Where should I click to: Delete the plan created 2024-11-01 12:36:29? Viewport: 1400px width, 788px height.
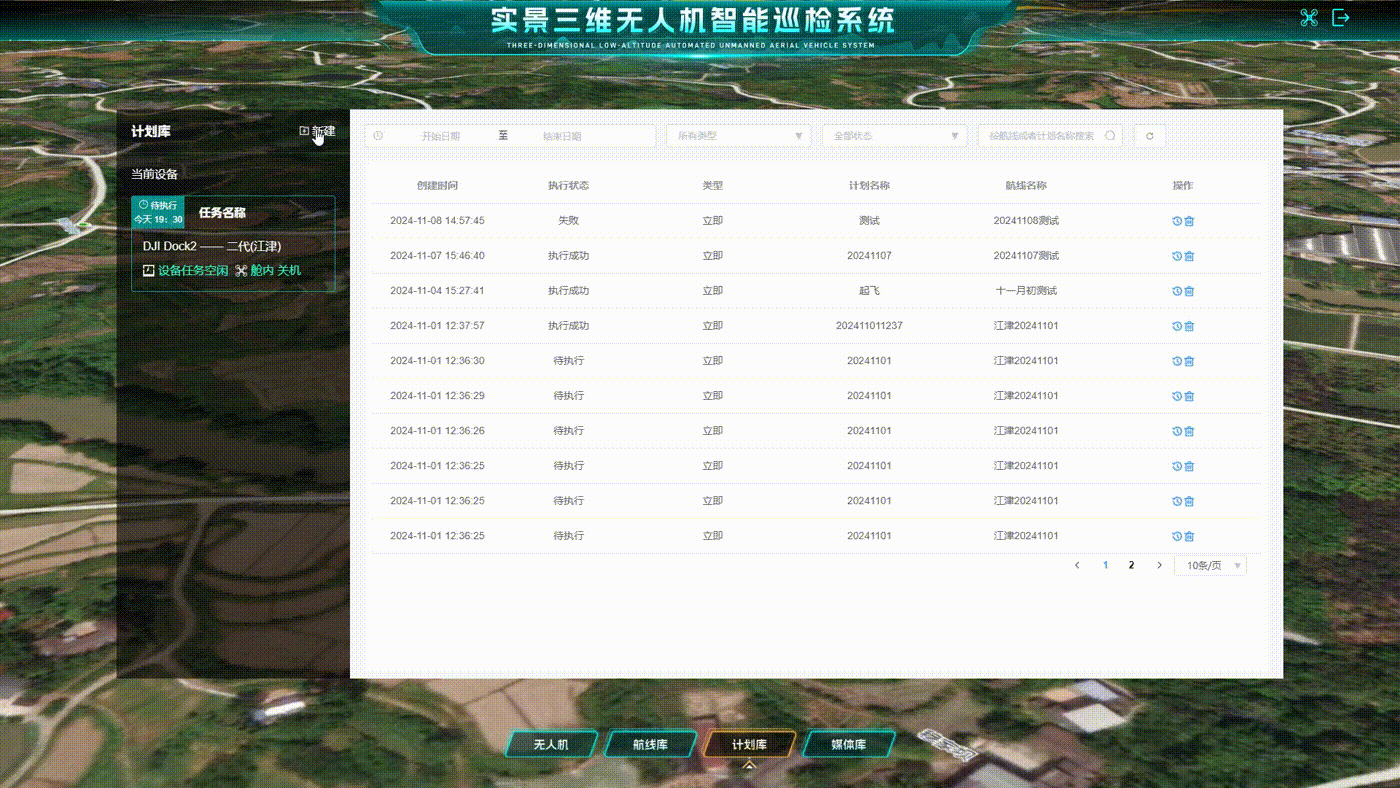(x=1189, y=396)
